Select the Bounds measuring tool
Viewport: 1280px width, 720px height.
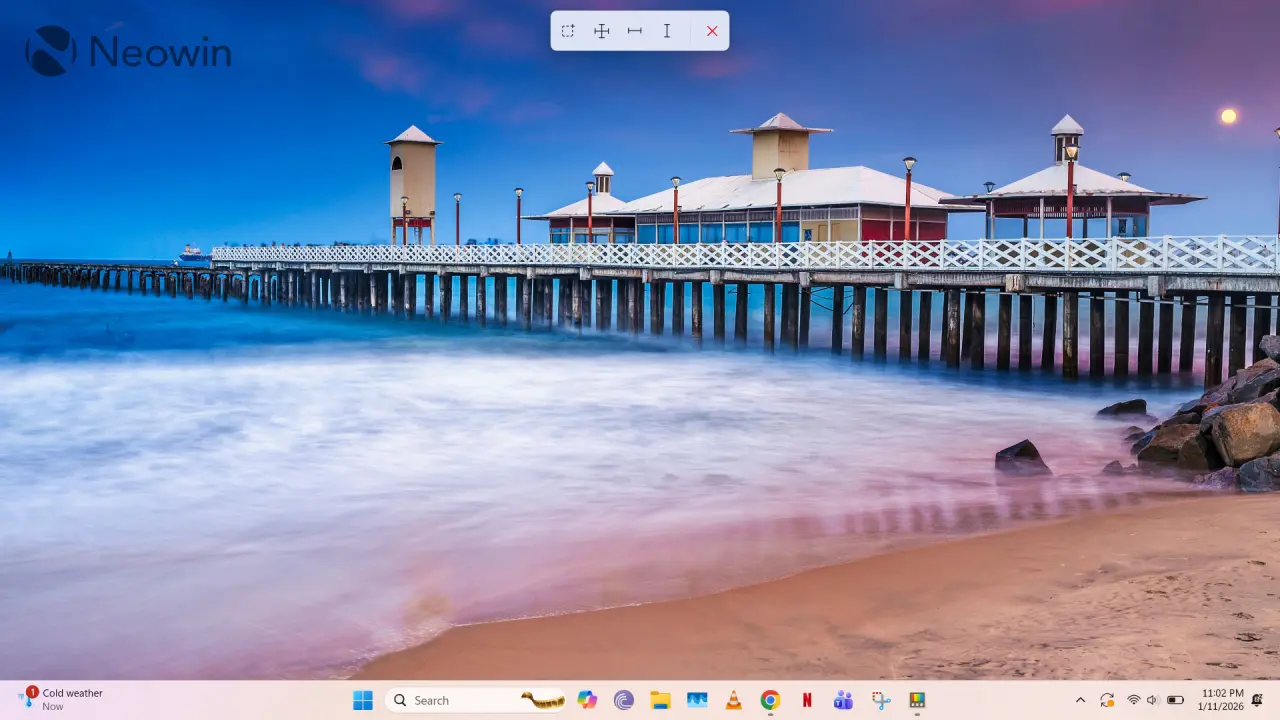coord(567,31)
